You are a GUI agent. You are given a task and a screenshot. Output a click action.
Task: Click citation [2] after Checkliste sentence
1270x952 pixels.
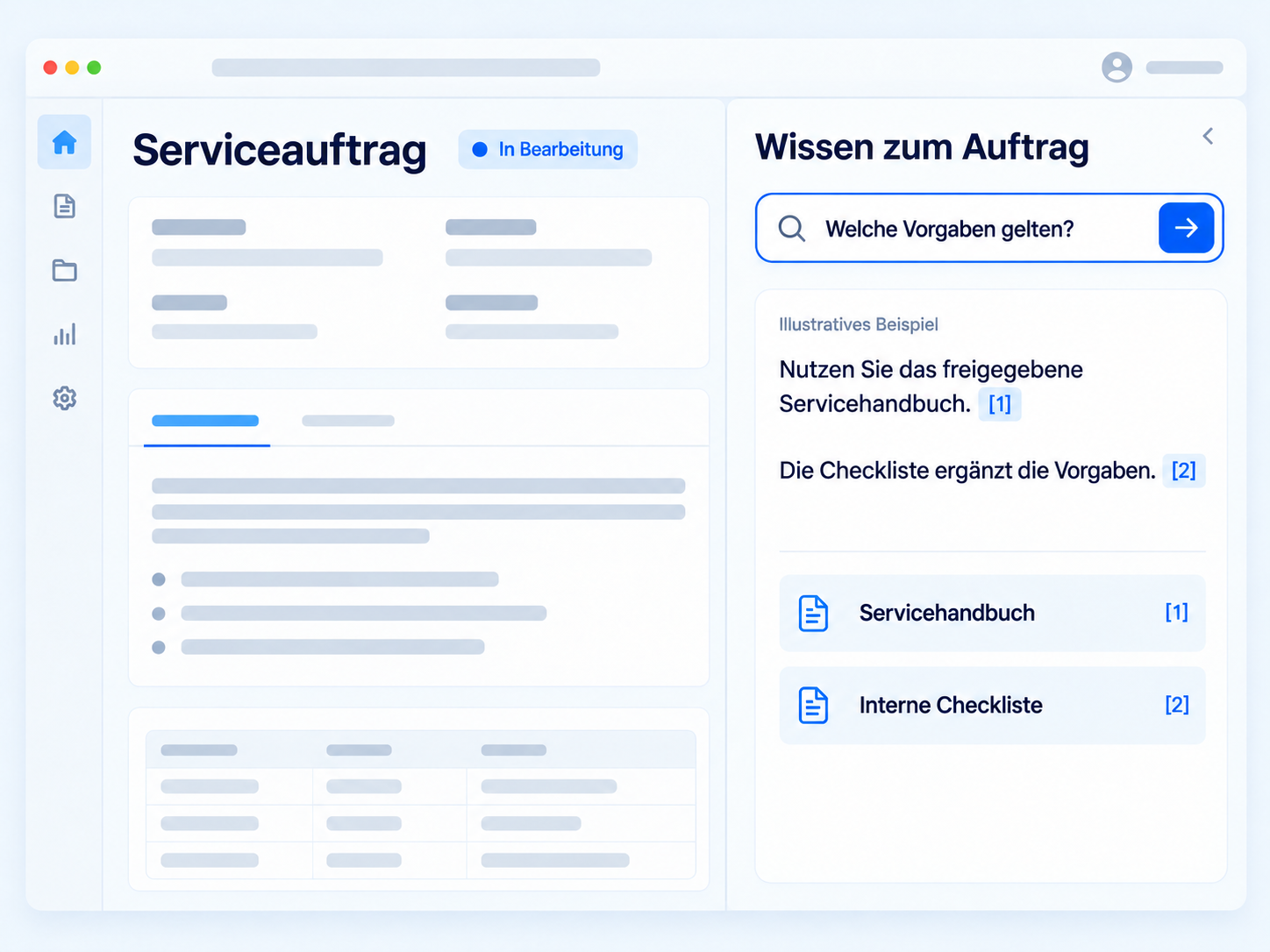1184,471
